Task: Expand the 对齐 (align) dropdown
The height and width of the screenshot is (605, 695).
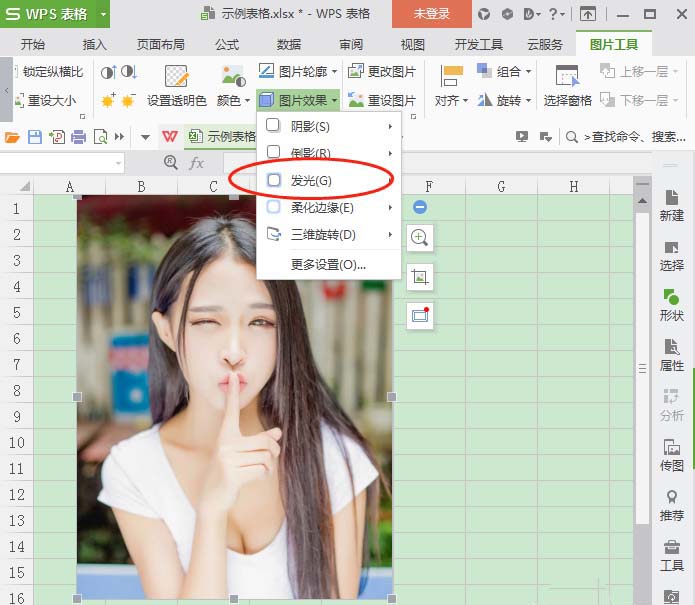Action: click(x=452, y=100)
